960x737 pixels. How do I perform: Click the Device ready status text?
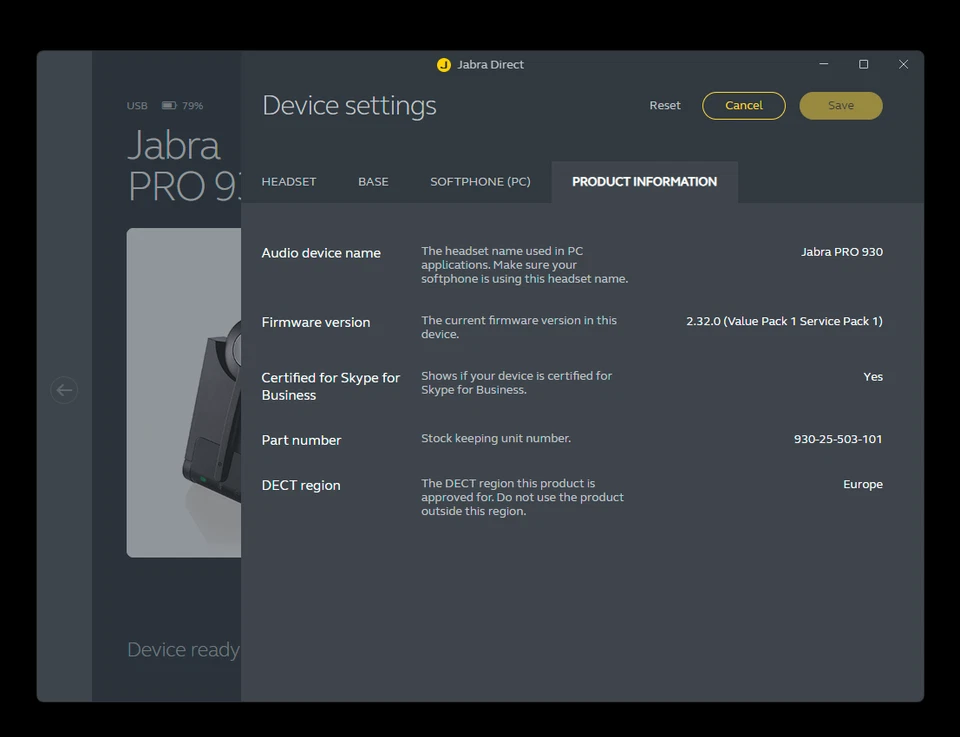pyautogui.click(x=182, y=649)
